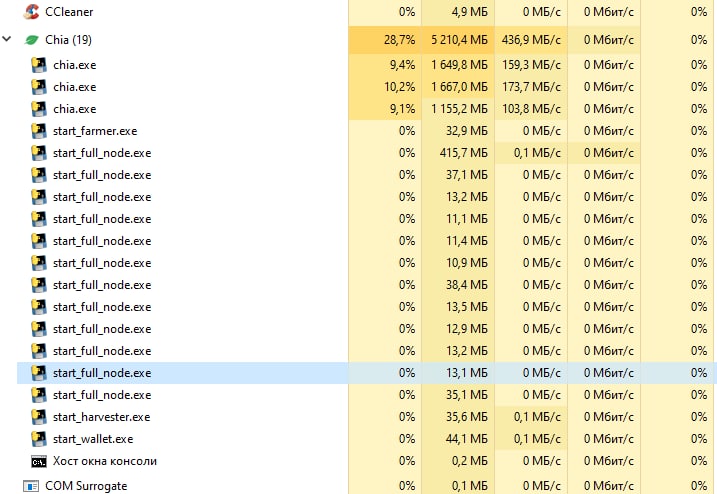
Task: Click start_farmer.exe memory value 32,9 МБ
Action: point(467,131)
